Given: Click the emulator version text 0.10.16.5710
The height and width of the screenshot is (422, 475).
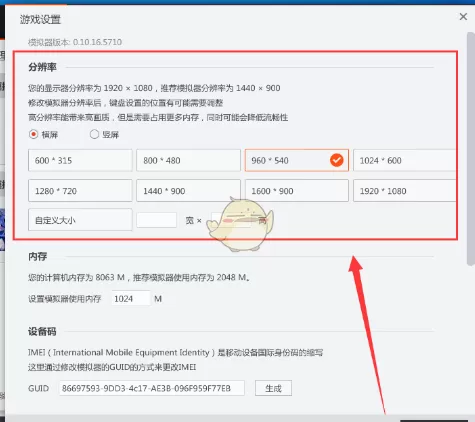Looking at the screenshot, I should (x=75, y=42).
